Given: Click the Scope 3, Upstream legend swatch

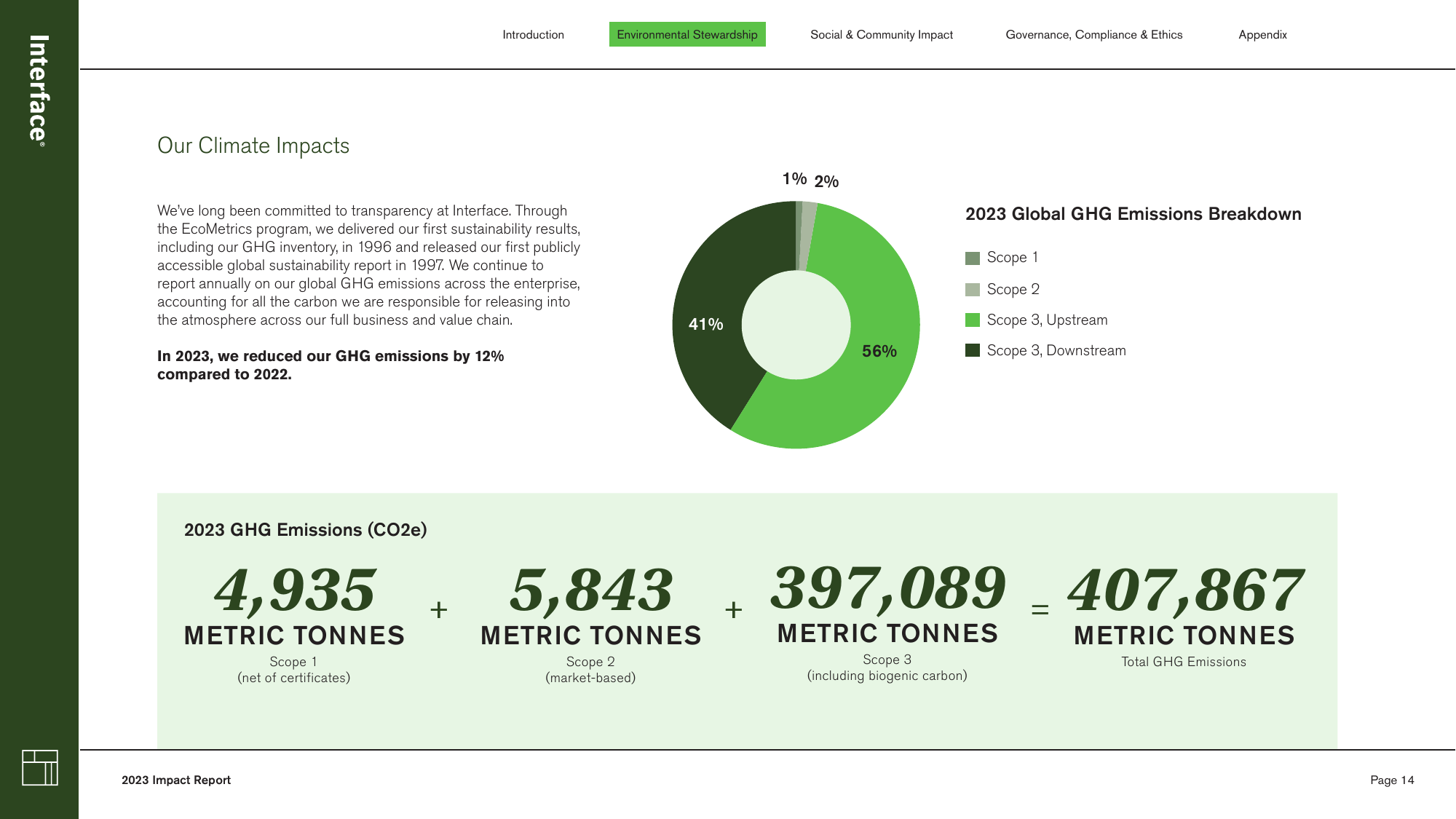Looking at the screenshot, I should point(973,320).
